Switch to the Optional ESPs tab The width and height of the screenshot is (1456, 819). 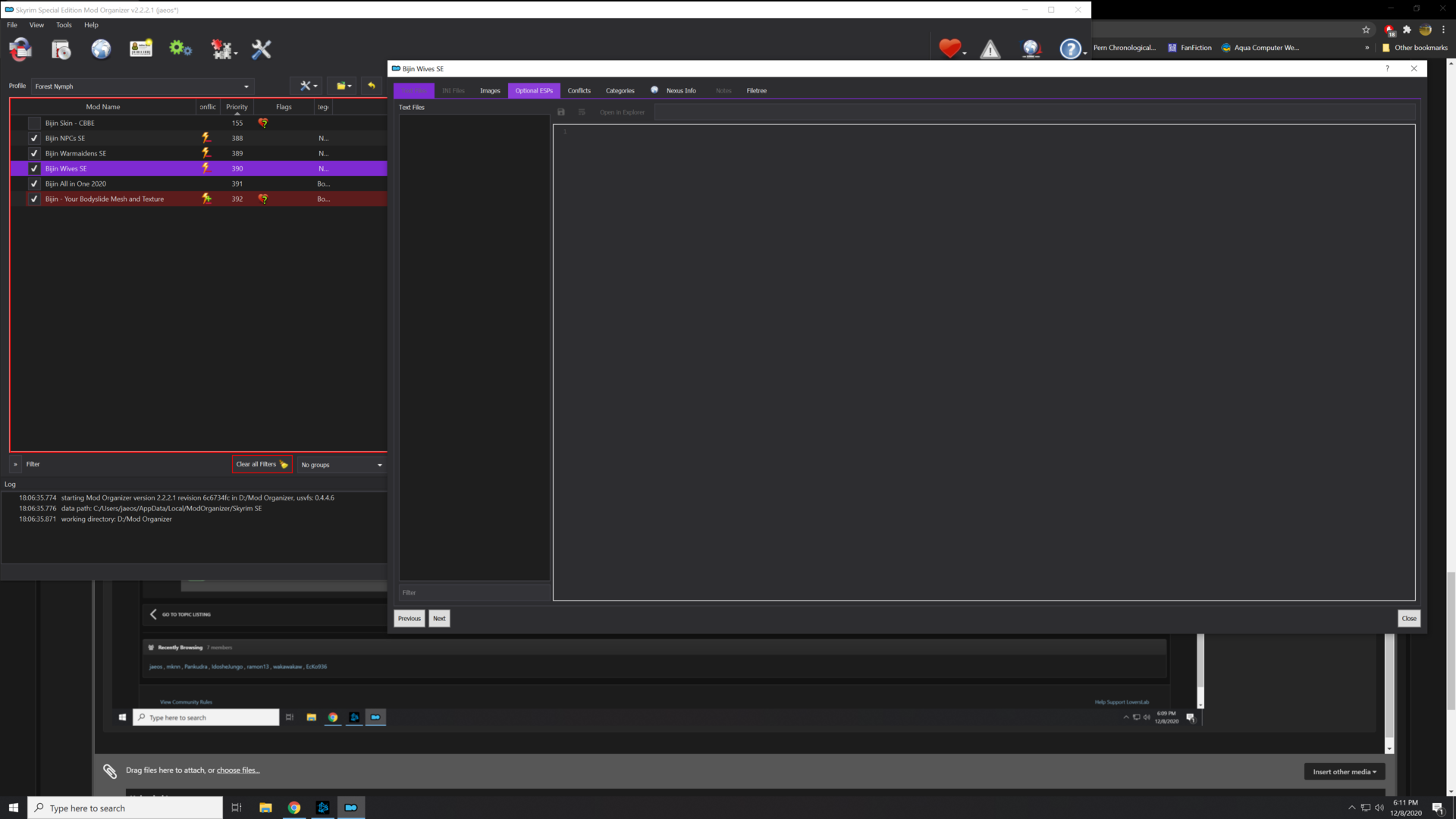(534, 91)
